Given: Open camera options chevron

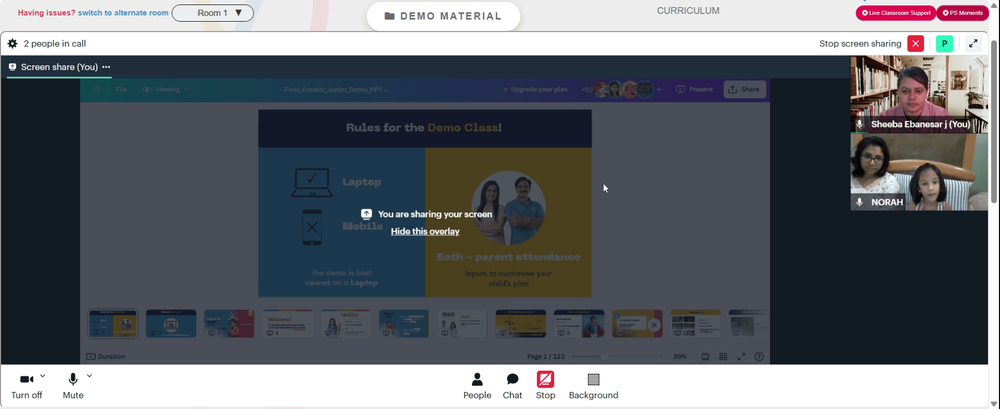Looking at the screenshot, I should [43, 376].
